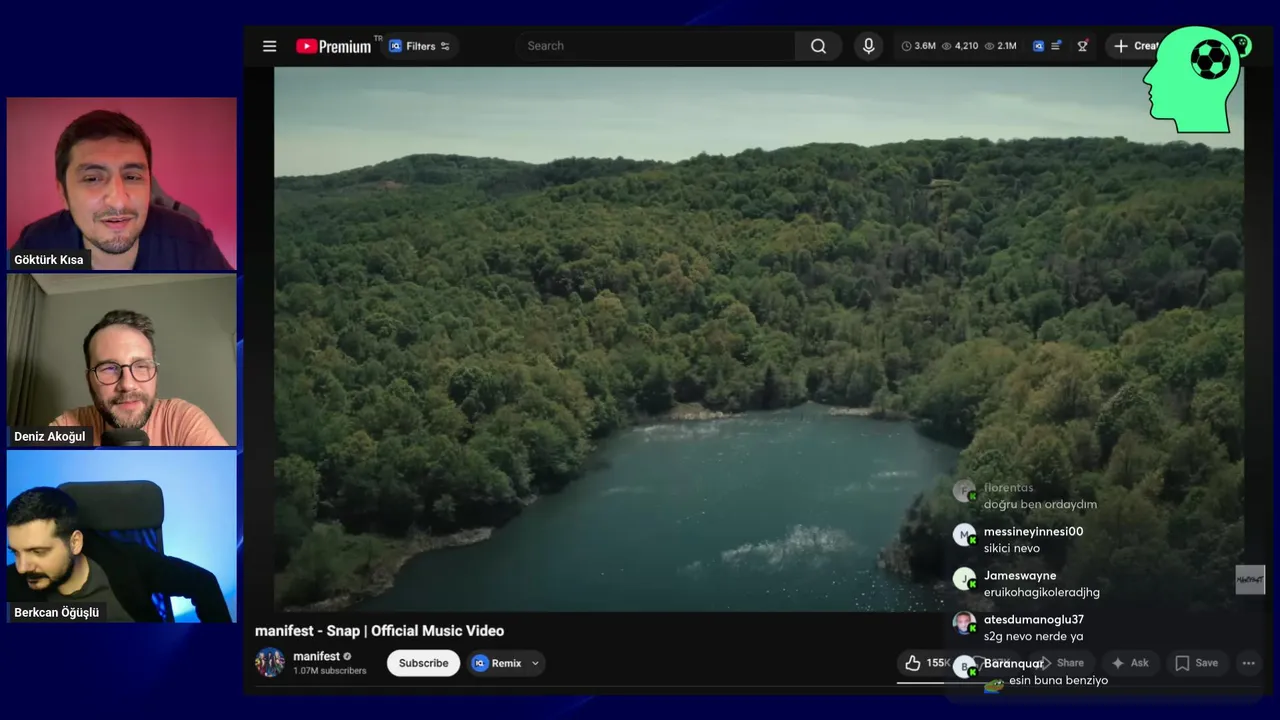Click the '1.07M subscribers' text

(x=330, y=671)
